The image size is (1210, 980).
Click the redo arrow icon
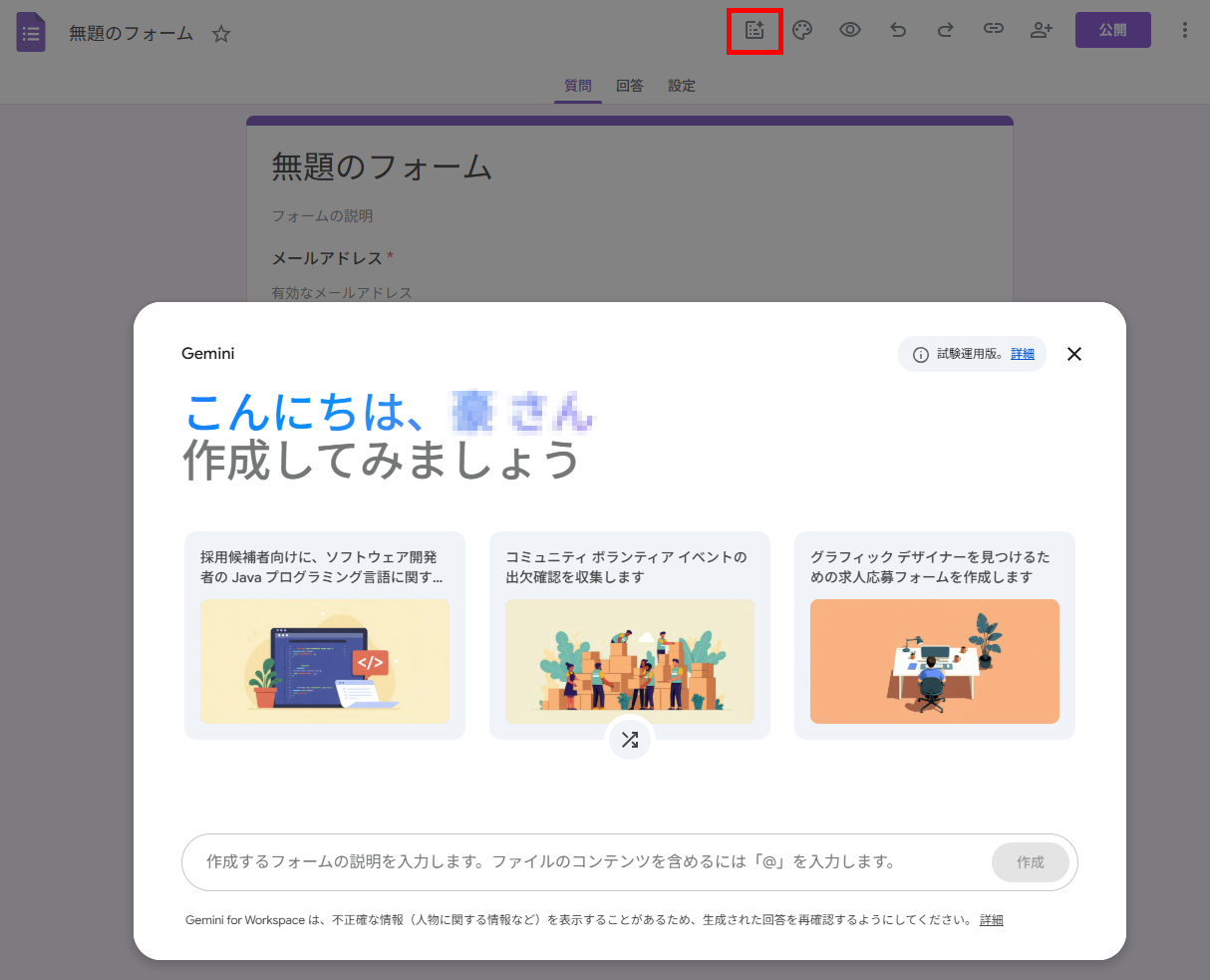pyautogui.click(x=945, y=30)
